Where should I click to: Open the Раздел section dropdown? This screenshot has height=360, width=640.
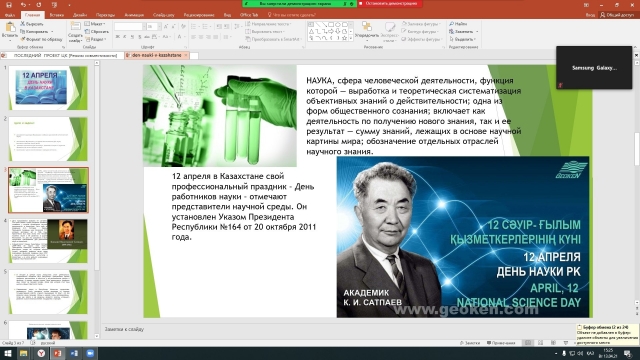pyautogui.click(x=96, y=39)
